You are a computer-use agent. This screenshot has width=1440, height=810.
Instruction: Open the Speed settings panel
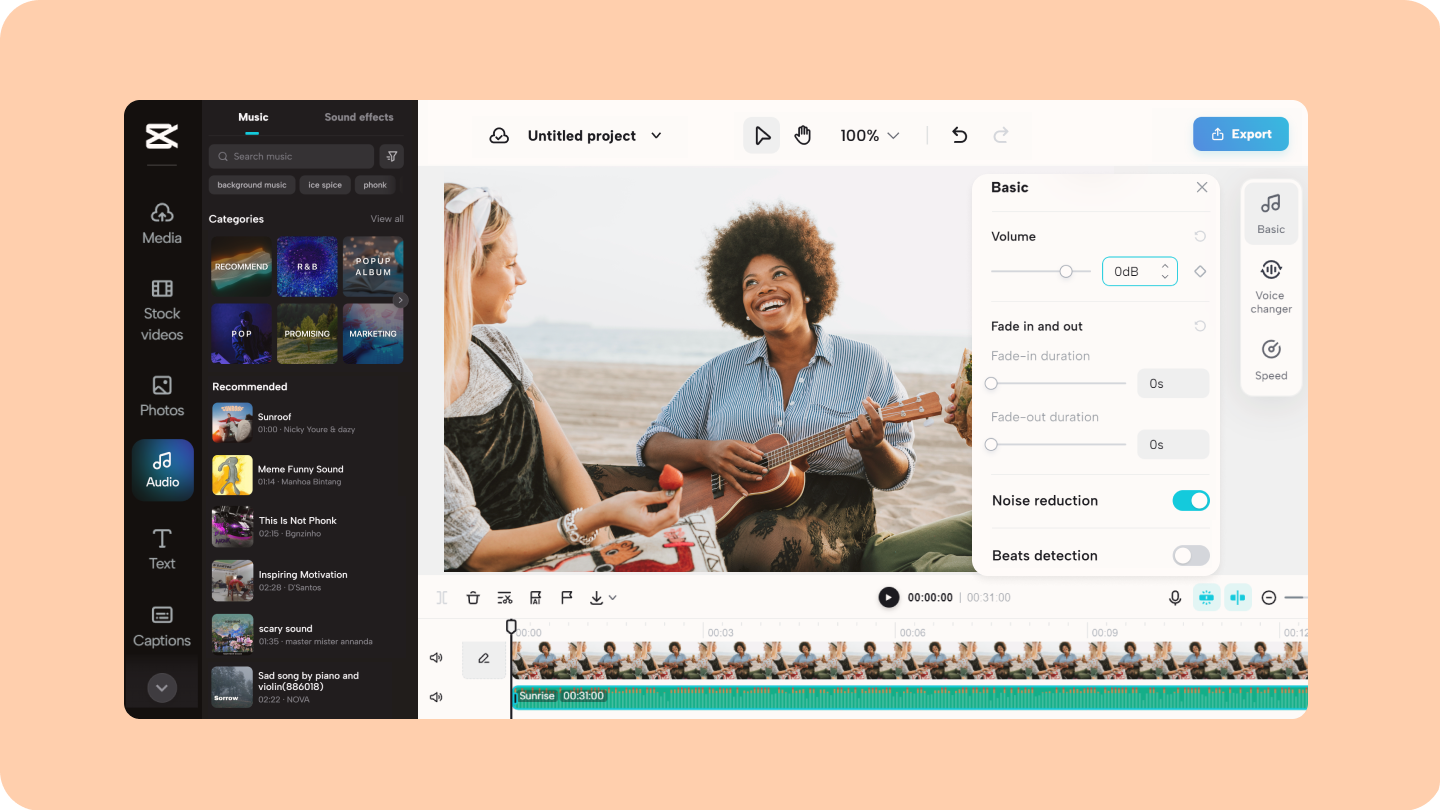click(x=1271, y=360)
